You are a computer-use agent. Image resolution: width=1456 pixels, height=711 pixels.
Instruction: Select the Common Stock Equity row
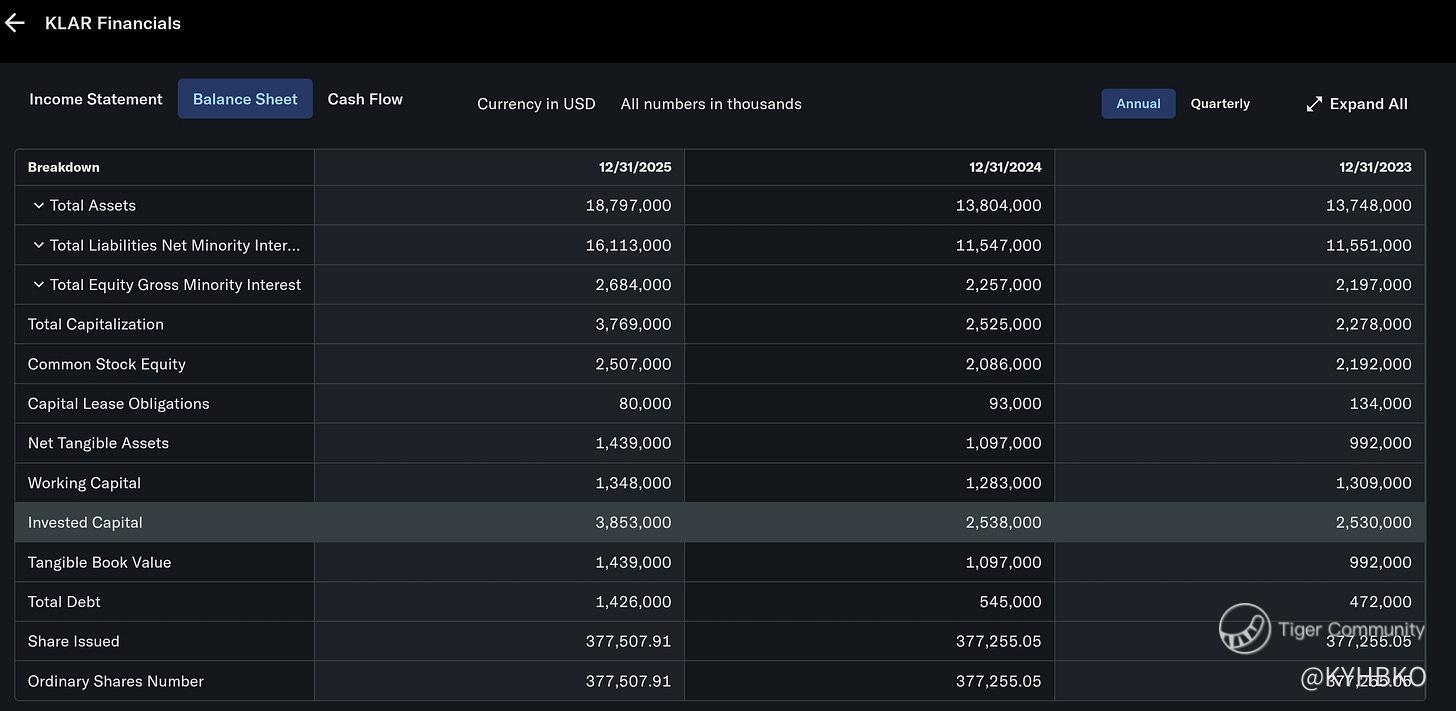coord(720,364)
